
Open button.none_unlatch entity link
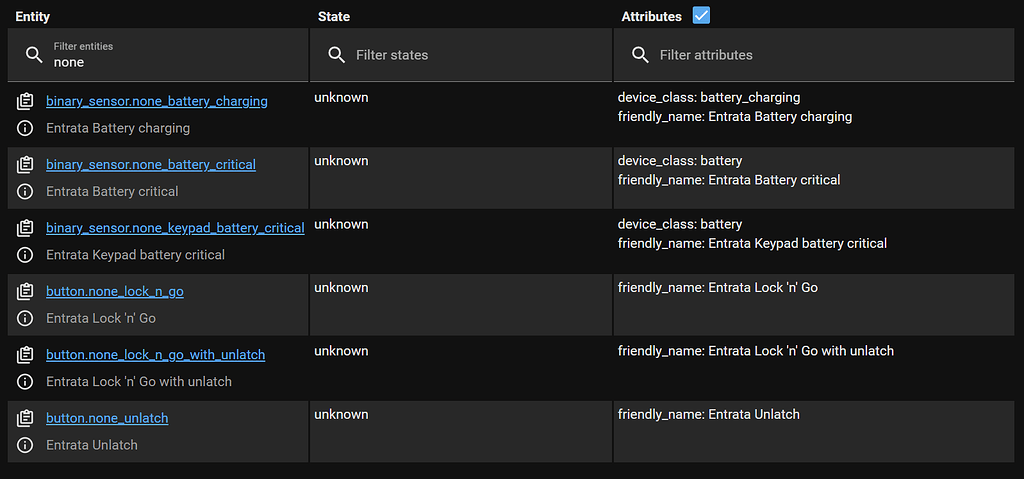(x=107, y=418)
